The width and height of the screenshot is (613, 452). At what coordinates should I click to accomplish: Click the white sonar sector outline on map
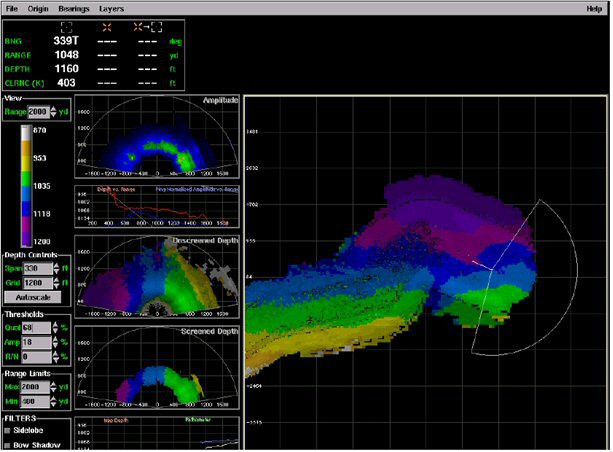525,277
